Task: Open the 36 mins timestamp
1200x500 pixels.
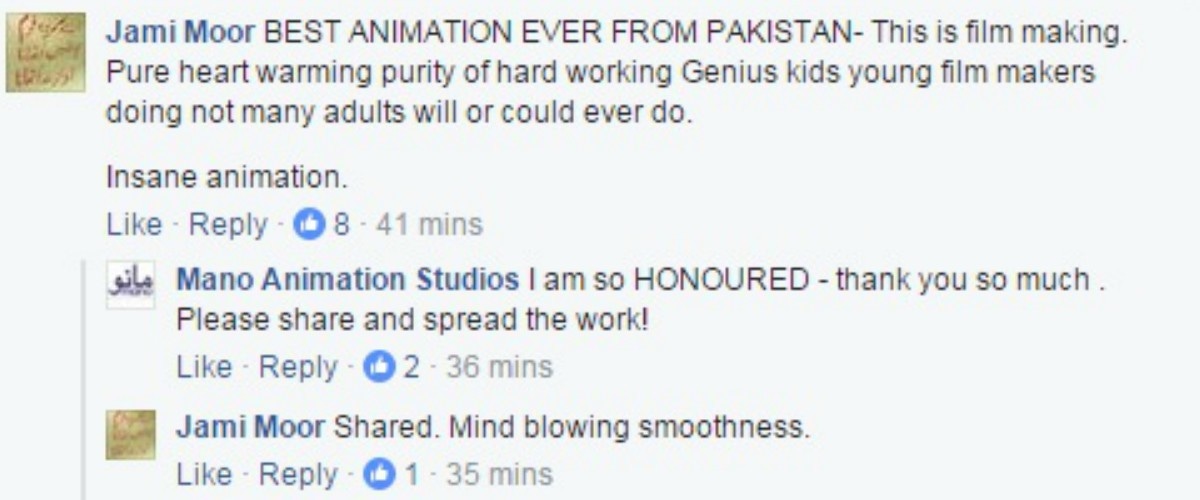Action: click(499, 368)
